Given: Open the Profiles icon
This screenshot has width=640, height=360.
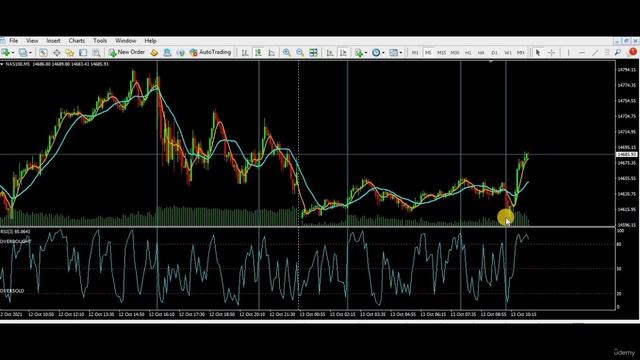Looking at the screenshot, I should click(x=22, y=53).
